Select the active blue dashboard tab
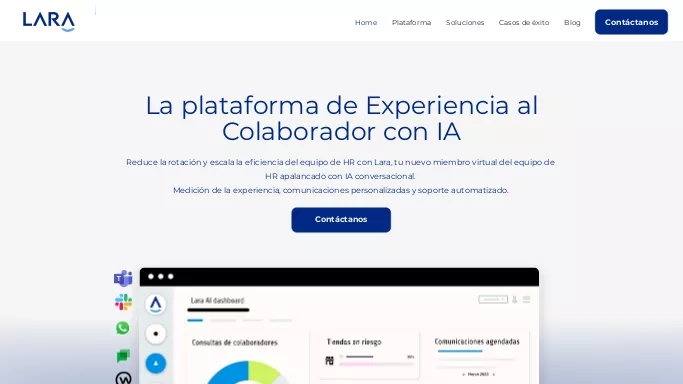This screenshot has height=384, width=683. [195, 320]
